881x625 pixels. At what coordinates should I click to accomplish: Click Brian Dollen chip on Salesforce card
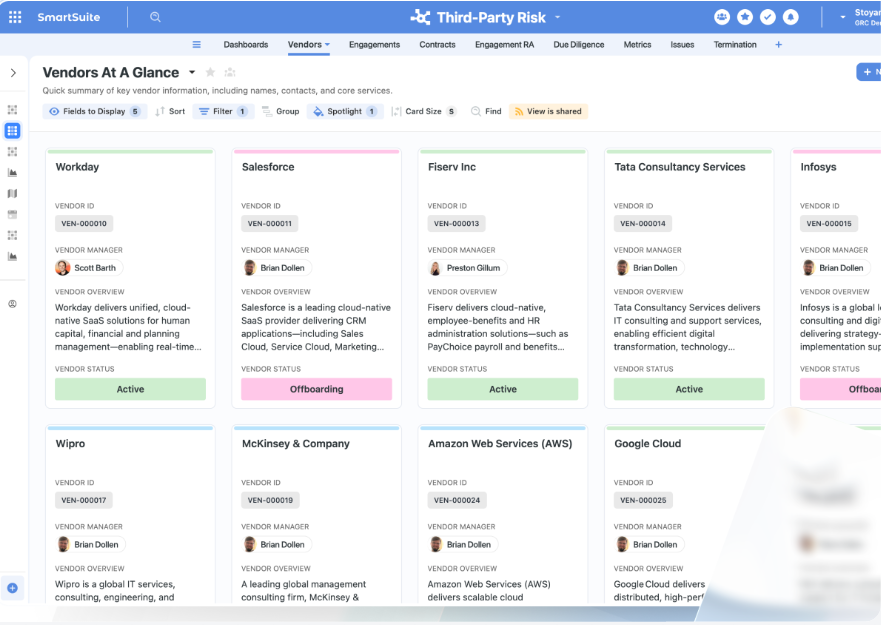(276, 268)
